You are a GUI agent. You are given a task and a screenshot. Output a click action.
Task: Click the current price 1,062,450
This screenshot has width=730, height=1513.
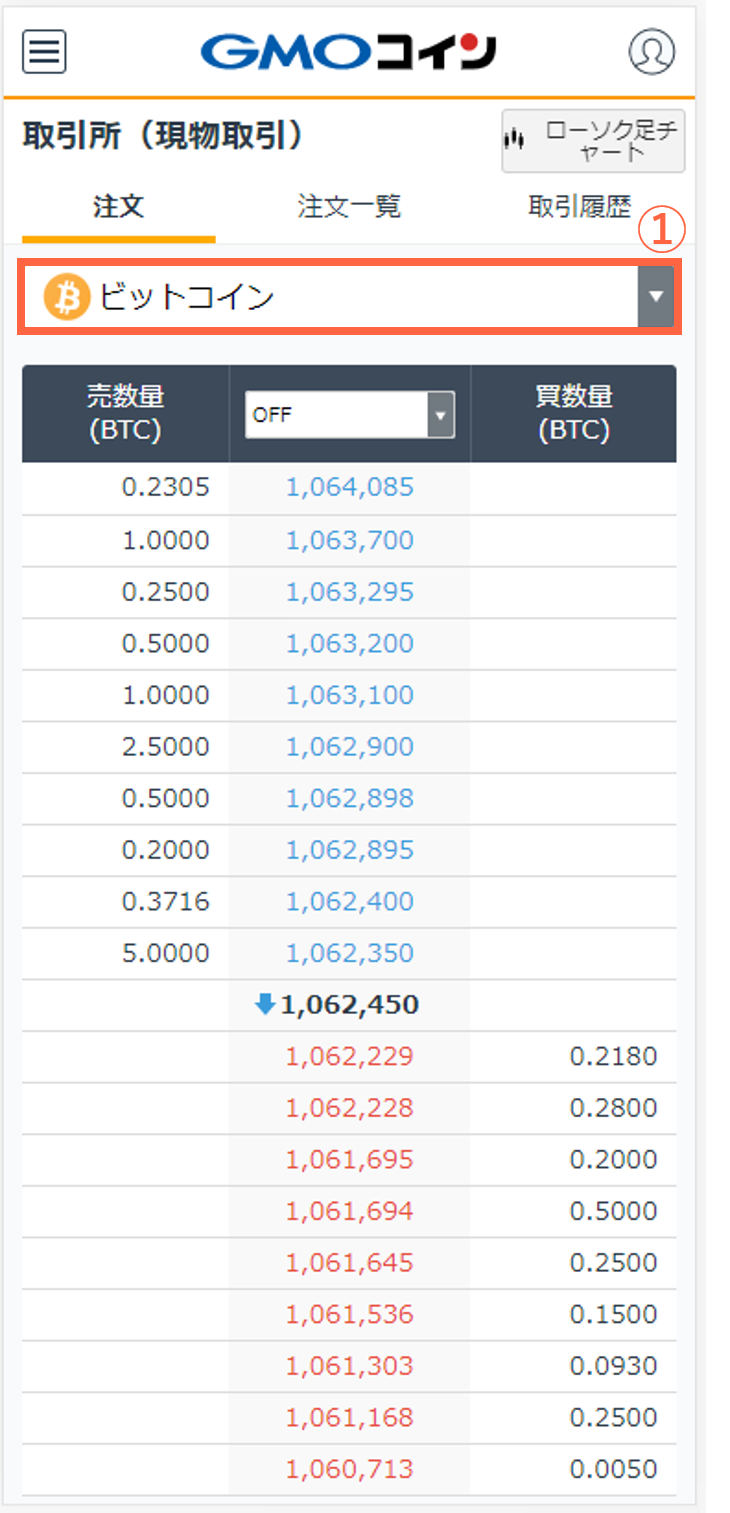(349, 1005)
